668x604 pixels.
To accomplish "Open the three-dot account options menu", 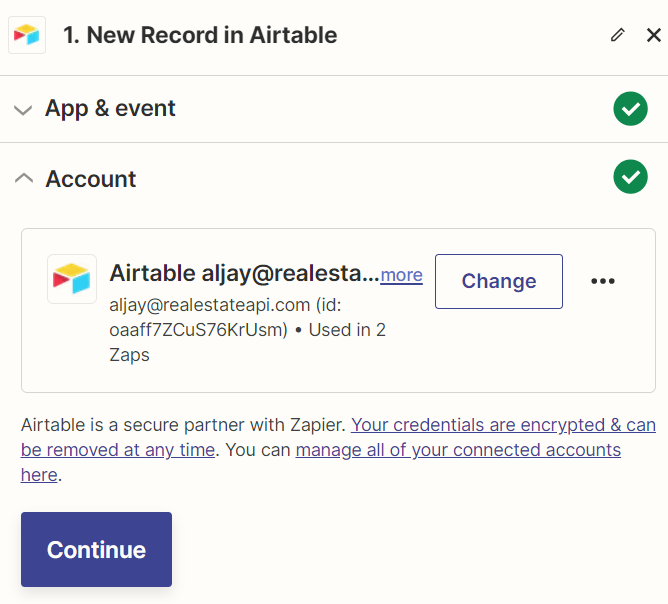I will point(603,281).
